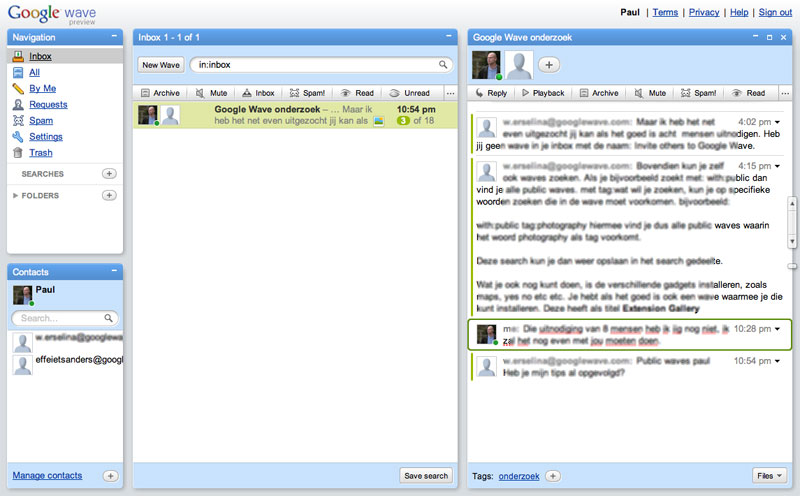Open the 4:15 pm message menu
Viewport: 800px width, 496px height.
click(777, 166)
